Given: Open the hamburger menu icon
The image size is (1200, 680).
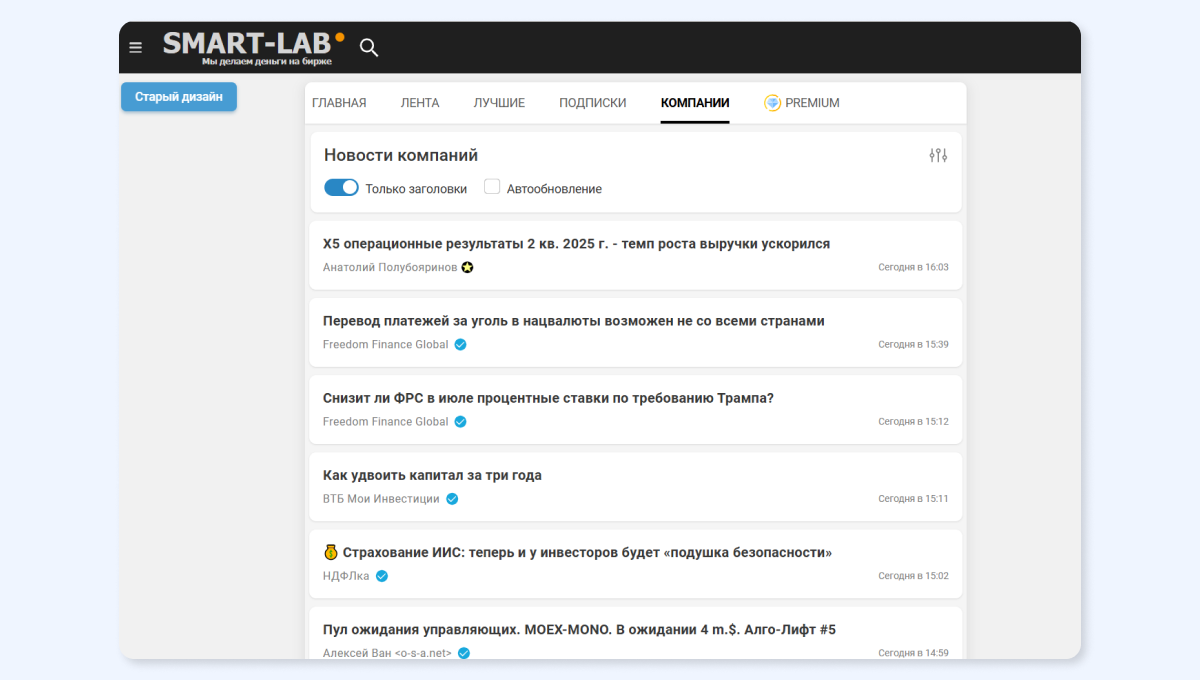Looking at the screenshot, I should point(136,47).
